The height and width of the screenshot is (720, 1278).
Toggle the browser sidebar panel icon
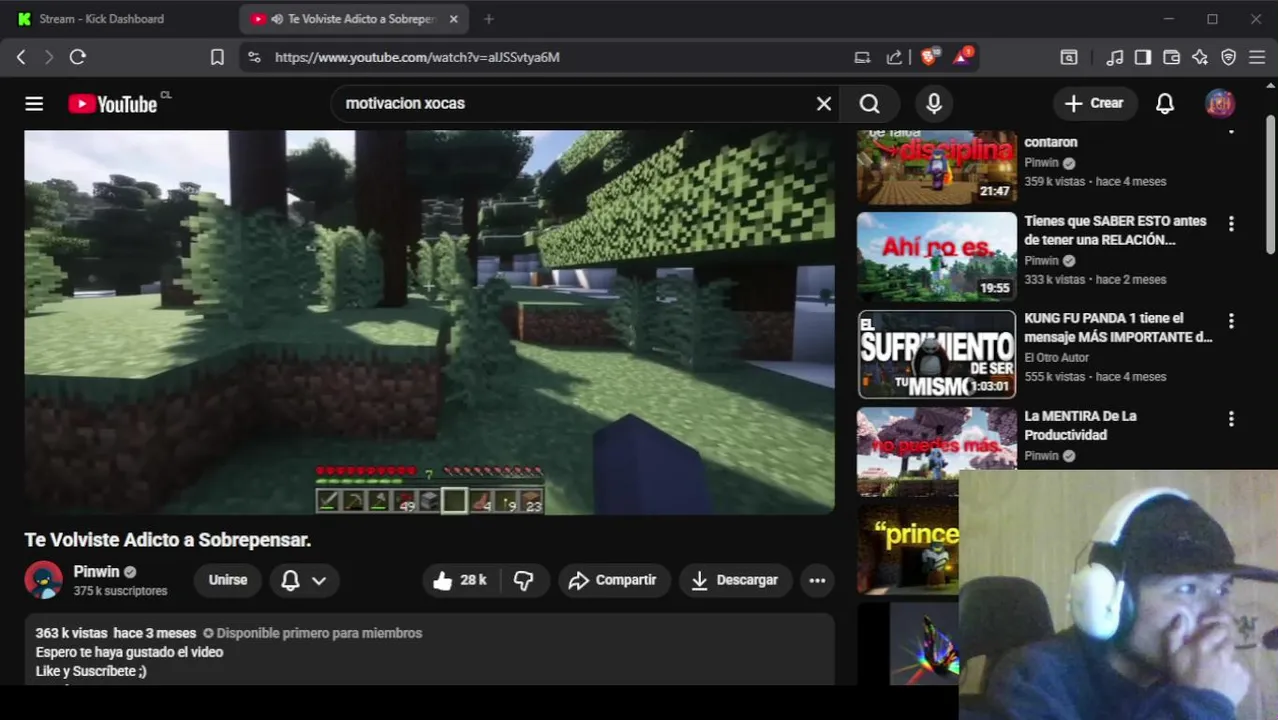point(1143,57)
